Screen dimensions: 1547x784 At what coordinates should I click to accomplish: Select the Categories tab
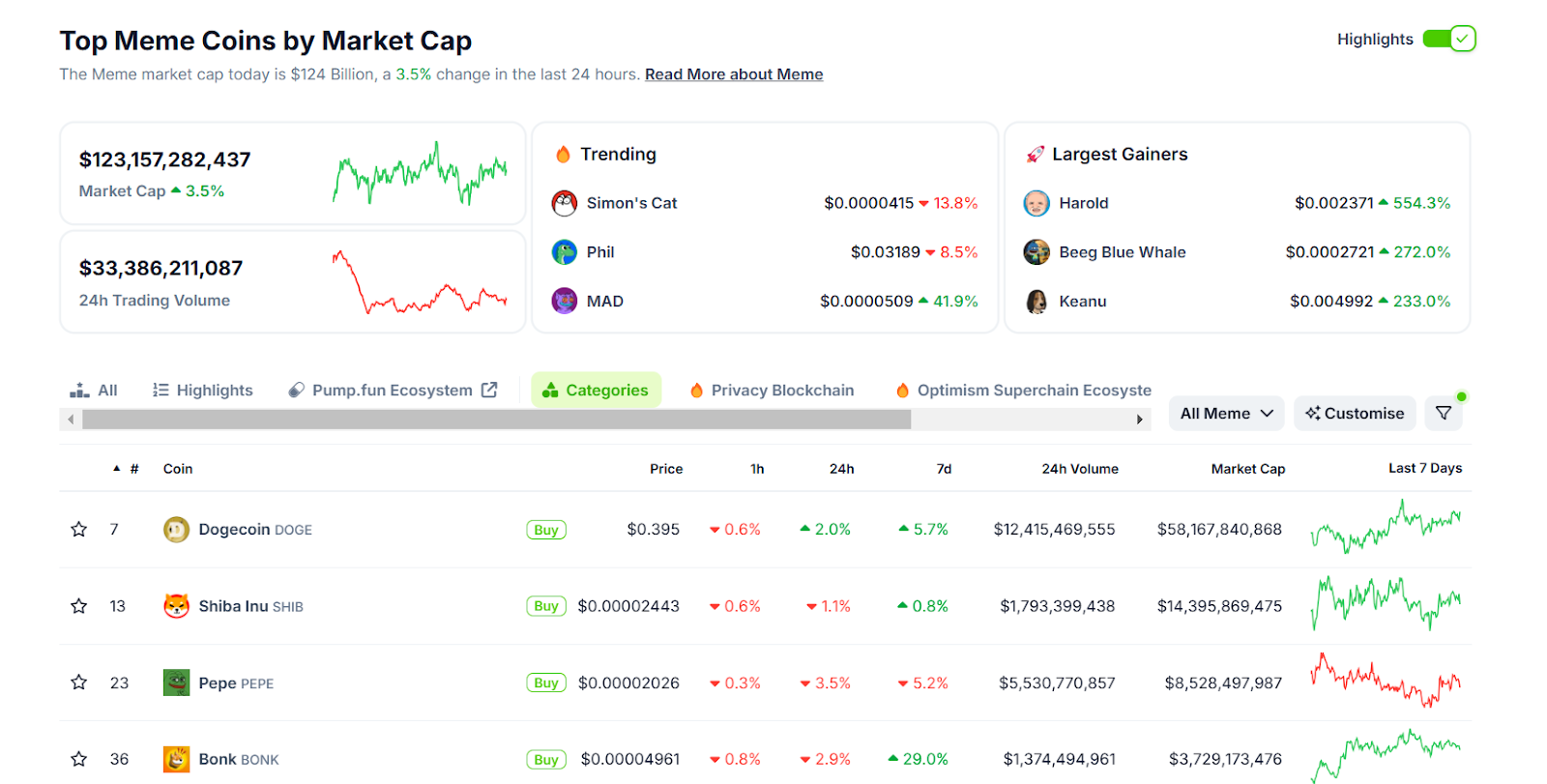pos(596,391)
